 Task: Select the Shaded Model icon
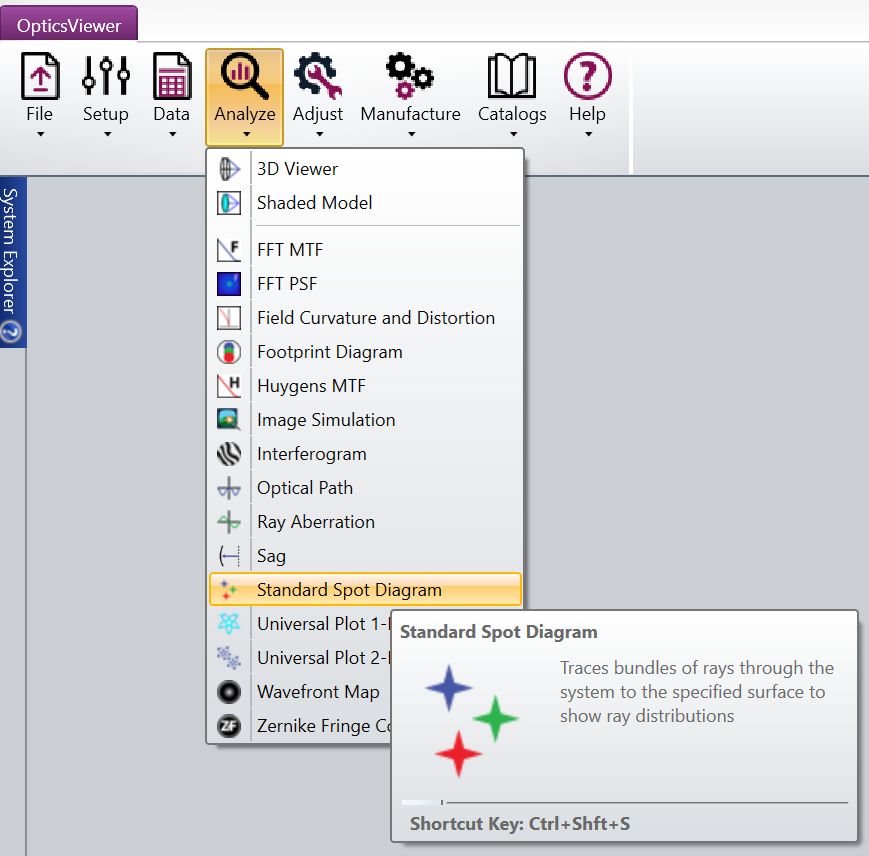pyautogui.click(x=229, y=203)
